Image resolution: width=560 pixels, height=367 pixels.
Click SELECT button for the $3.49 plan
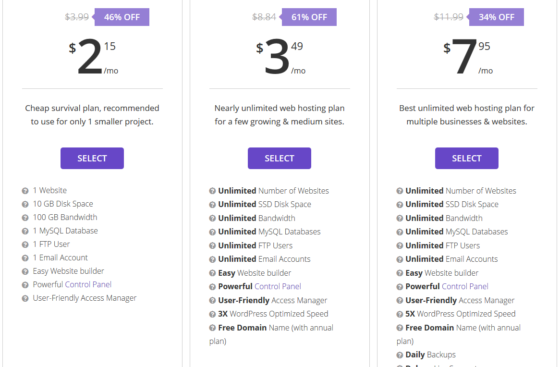(x=279, y=158)
